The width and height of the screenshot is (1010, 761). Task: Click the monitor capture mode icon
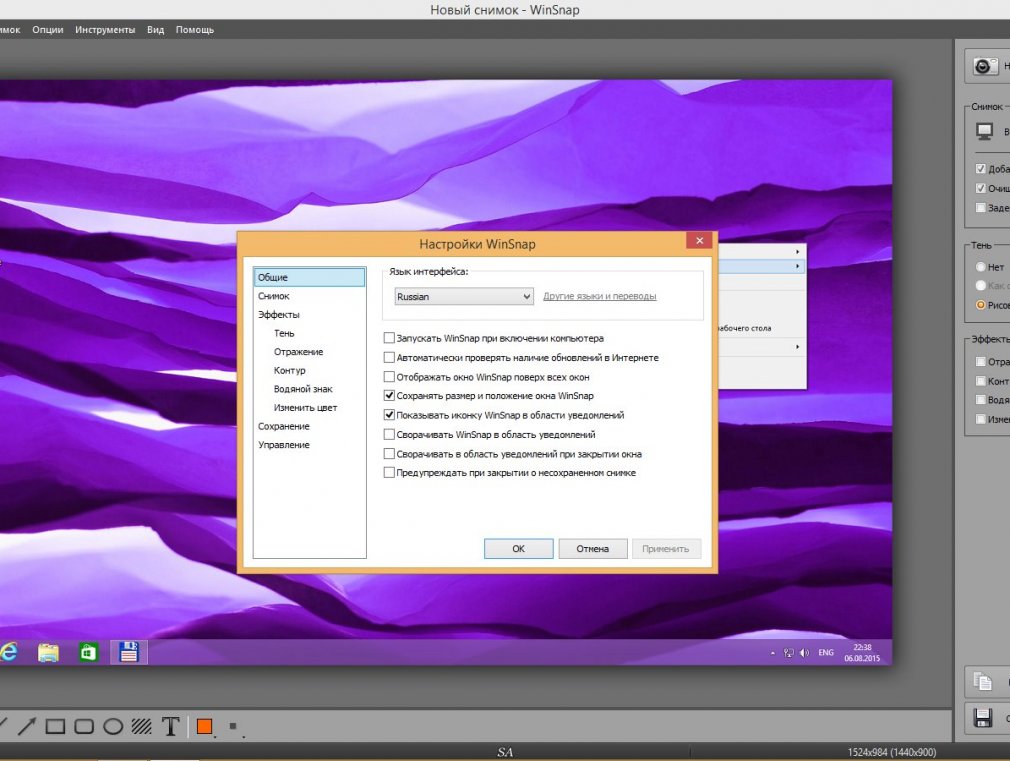984,131
